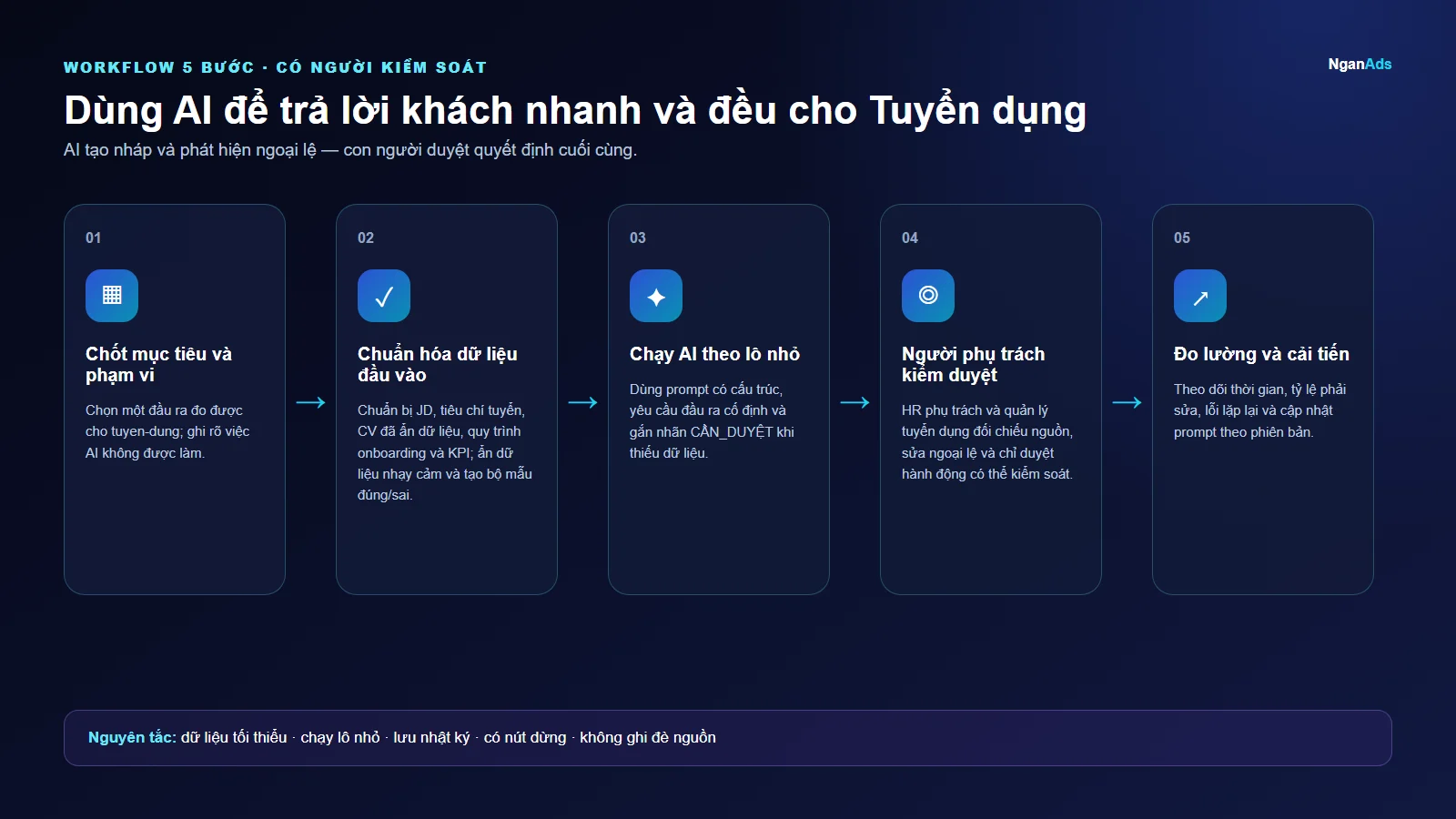Select the heading 'Chốt mục tiêu và phạm vi'
The image size is (1456, 819).
pos(159,364)
